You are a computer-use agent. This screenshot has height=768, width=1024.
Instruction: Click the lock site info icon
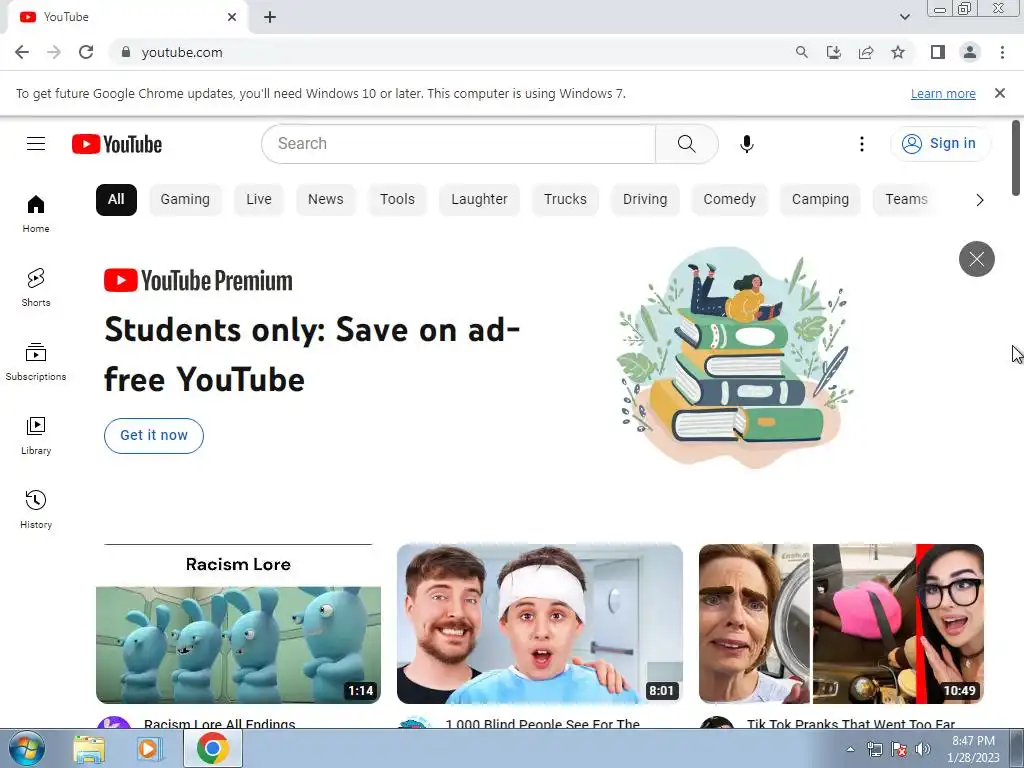click(126, 52)
